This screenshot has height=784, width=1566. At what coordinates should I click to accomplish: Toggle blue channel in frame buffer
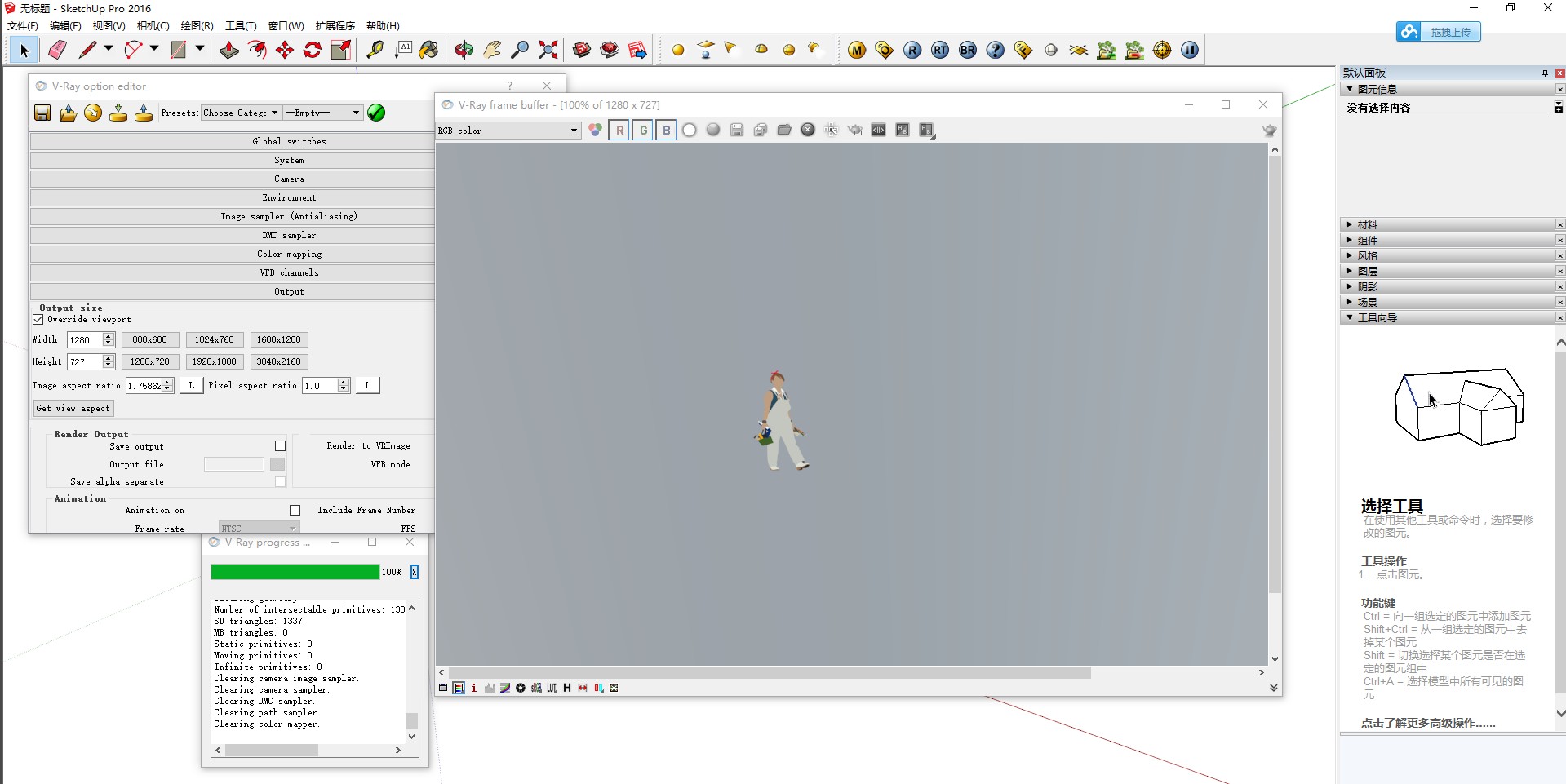[x=667, y=130]
